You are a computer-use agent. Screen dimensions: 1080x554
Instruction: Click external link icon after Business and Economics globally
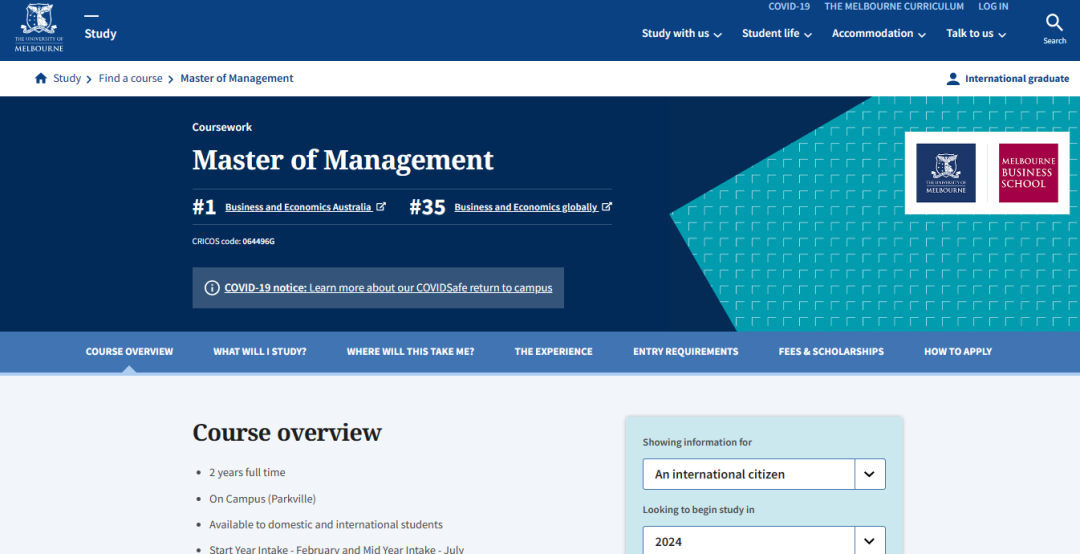point(607,207)
